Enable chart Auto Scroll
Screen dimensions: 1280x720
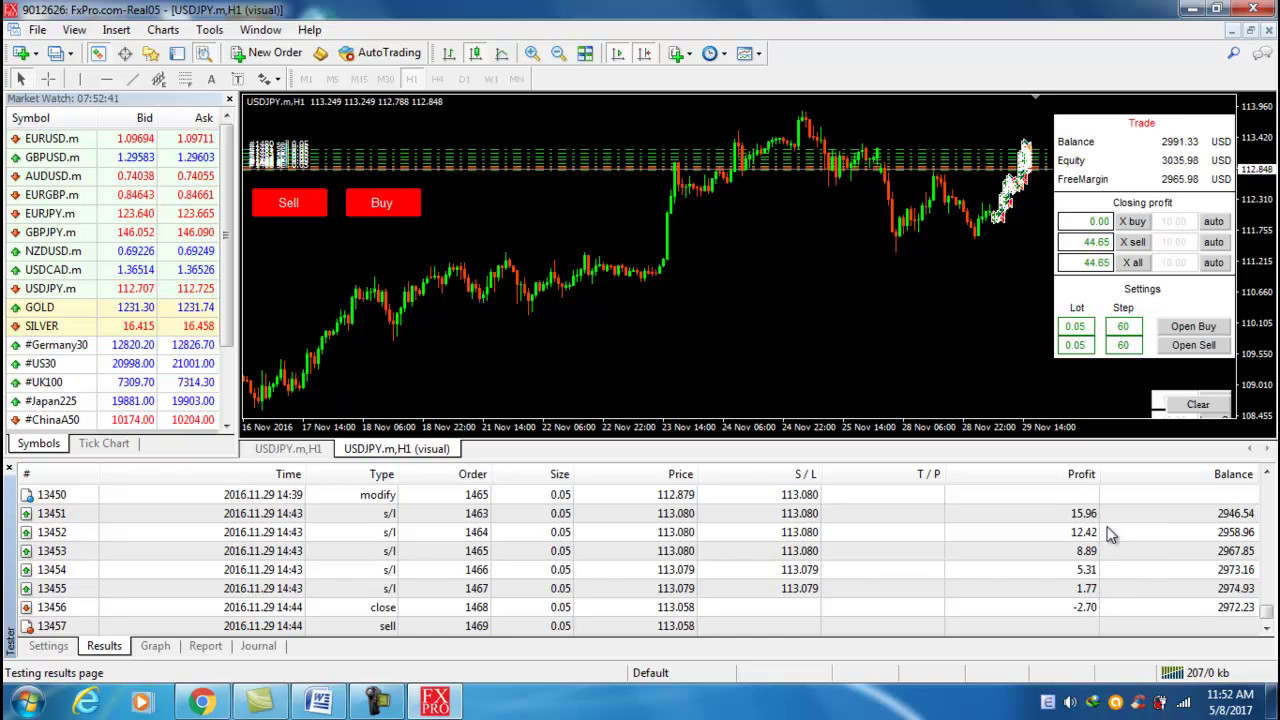click(617, 53)
